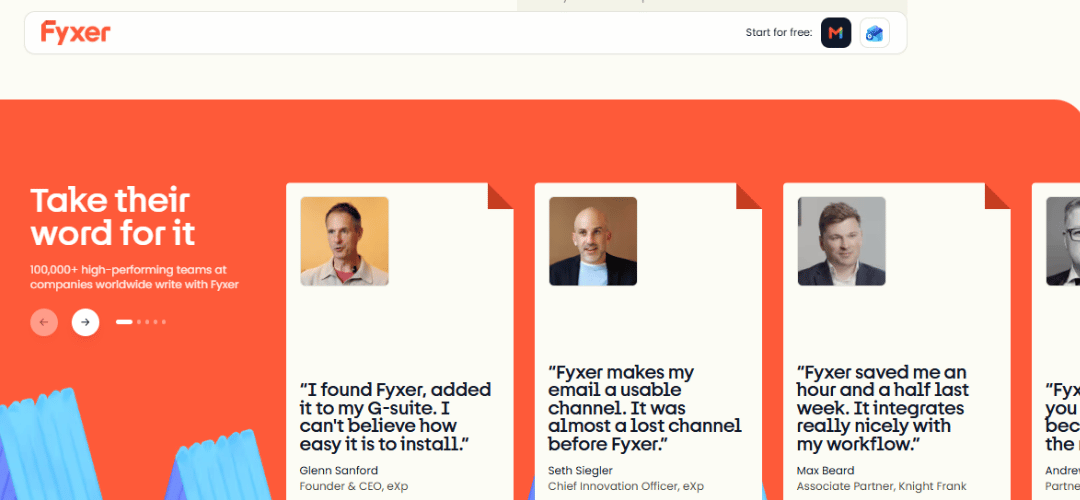Screen dimensions: 1080x500
Task: Click quote "Fyxer saved me an hour and a half"
Action: 883,408
